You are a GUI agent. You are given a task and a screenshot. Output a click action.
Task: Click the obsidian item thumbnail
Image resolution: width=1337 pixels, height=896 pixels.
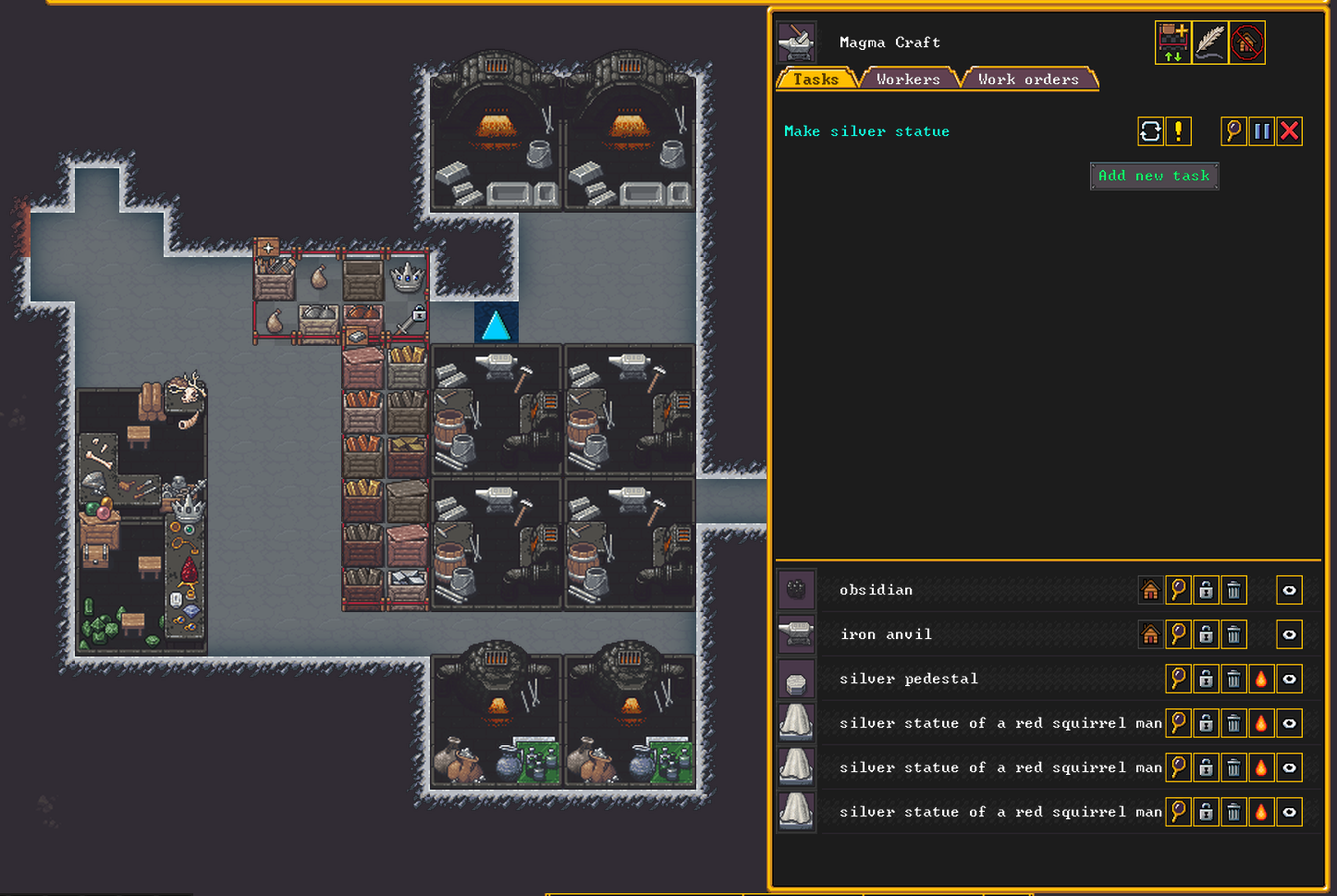(796, 589)
